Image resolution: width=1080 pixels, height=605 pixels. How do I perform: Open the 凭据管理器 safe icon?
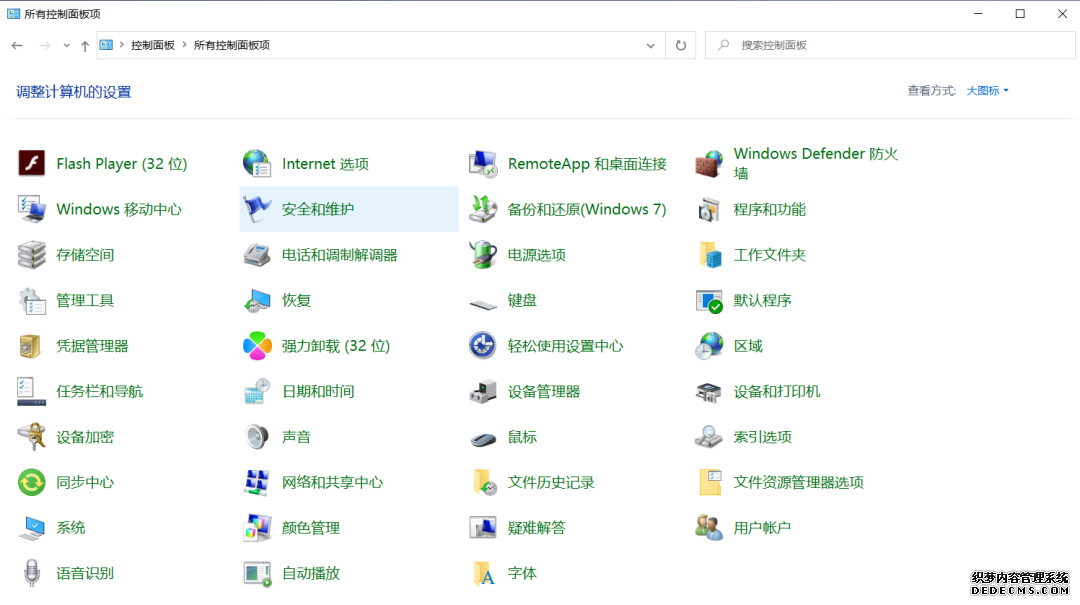32,345
